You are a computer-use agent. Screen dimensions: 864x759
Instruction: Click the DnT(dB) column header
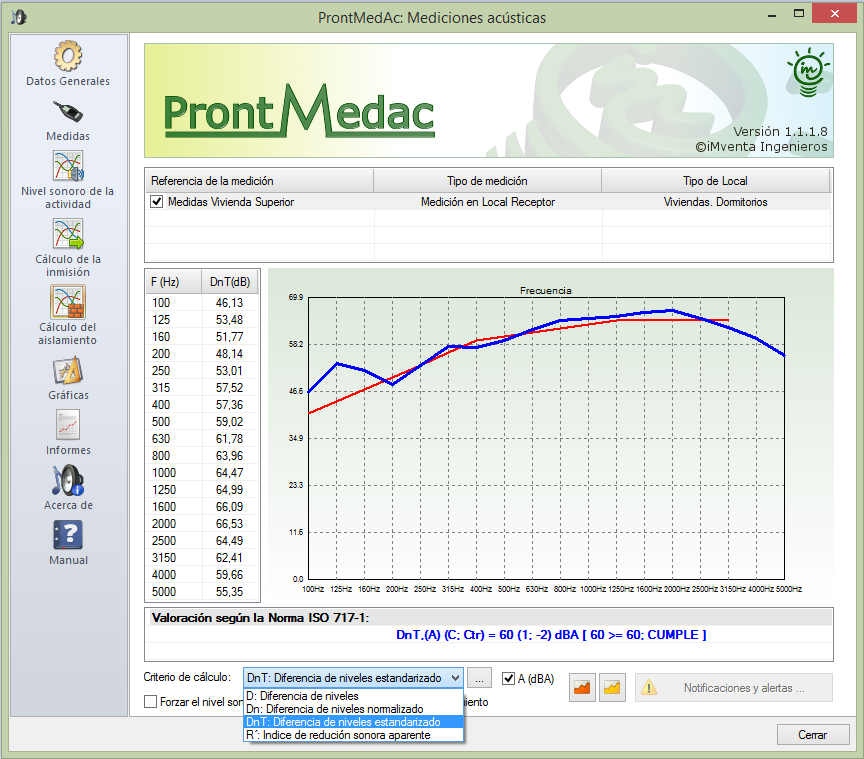(230, 282)
